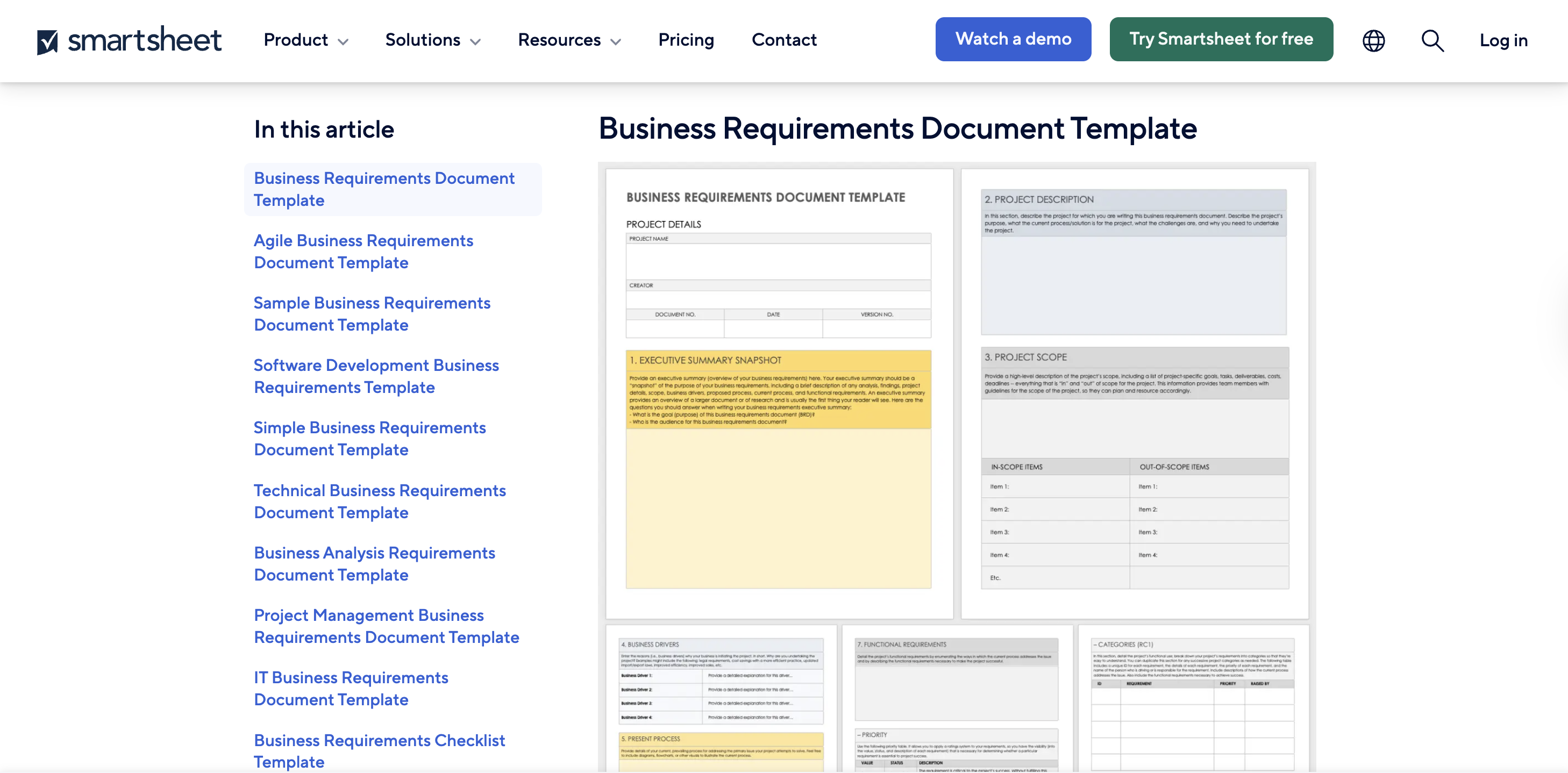This screenshot has height=773, width=1568.
Task: Click the 'In this article' heading
Action: pyautogui.click(x=324, y=130)
